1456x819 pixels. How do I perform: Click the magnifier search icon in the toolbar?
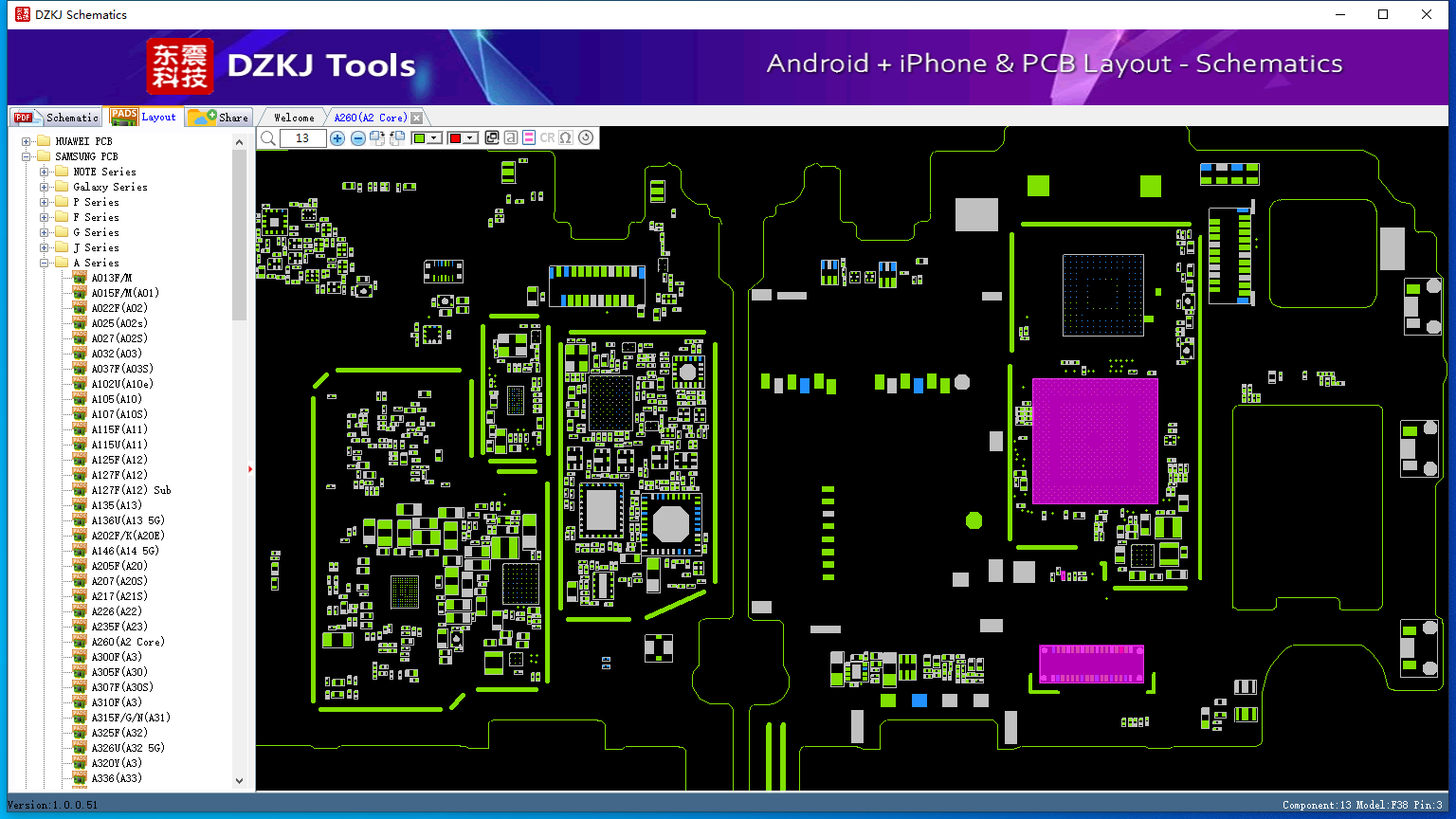(268, 138)
